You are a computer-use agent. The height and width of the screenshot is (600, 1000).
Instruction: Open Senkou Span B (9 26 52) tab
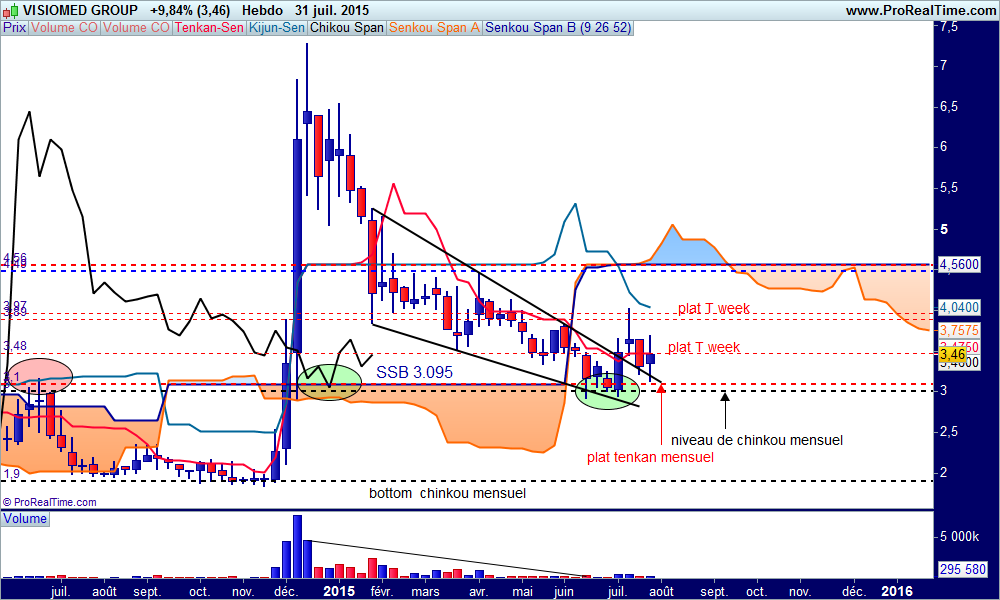point(558,27)
